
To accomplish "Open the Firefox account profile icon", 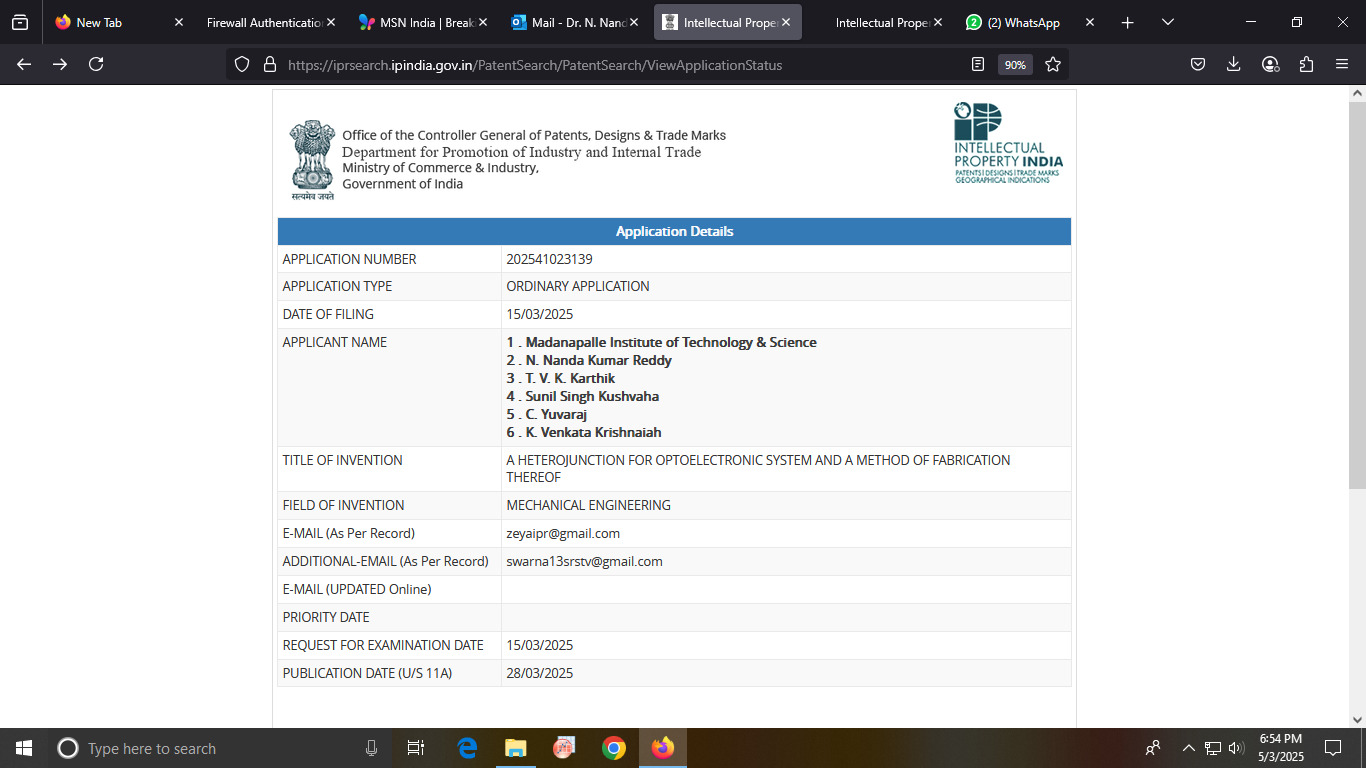I will [x=1270, y=64].
